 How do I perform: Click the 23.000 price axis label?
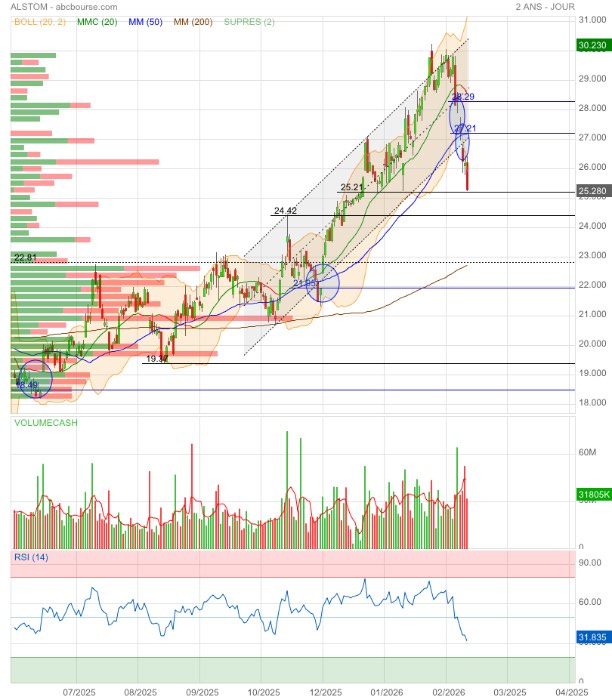tap(592, 255)
